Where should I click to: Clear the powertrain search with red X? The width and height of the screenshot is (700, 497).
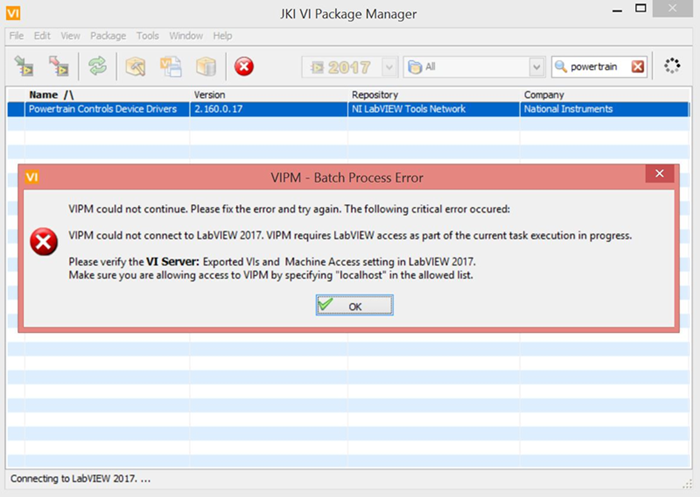coord(638,67)
